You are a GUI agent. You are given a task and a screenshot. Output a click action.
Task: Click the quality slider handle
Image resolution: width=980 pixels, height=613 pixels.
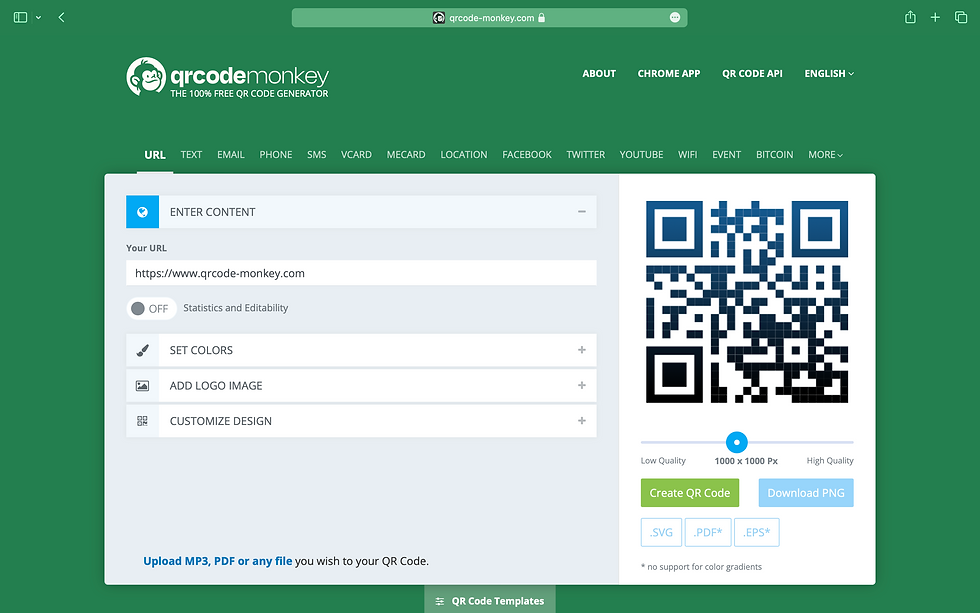(737, 442)
